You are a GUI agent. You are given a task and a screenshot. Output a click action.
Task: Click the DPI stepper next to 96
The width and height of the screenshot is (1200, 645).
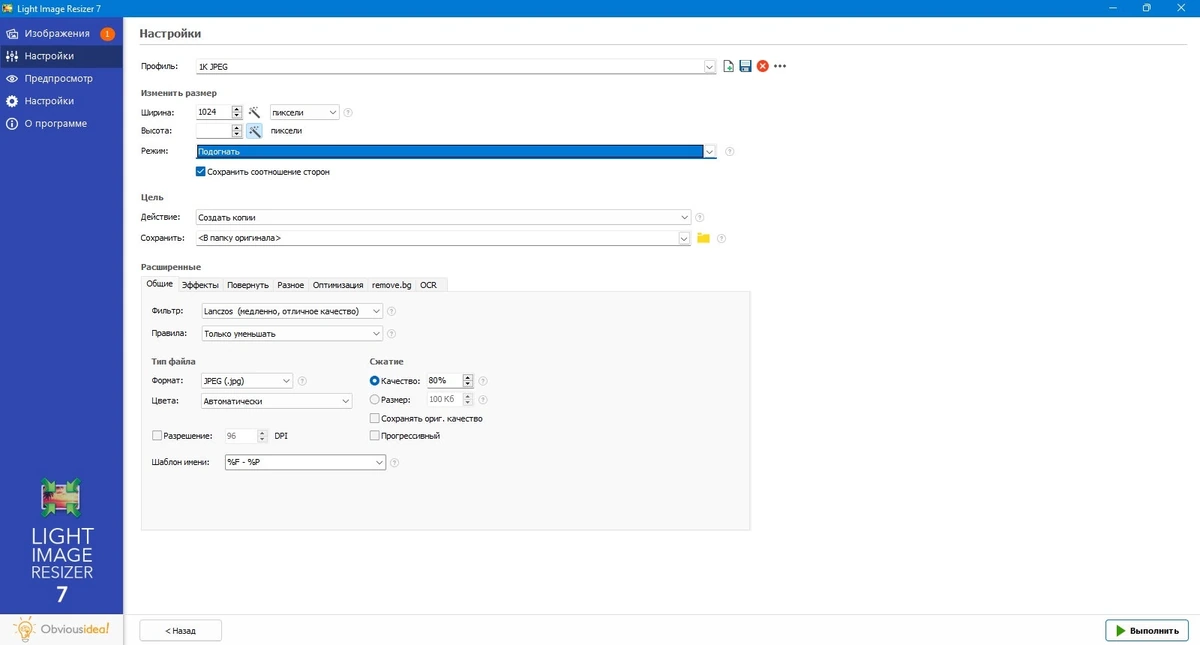[x=263, y=436]
